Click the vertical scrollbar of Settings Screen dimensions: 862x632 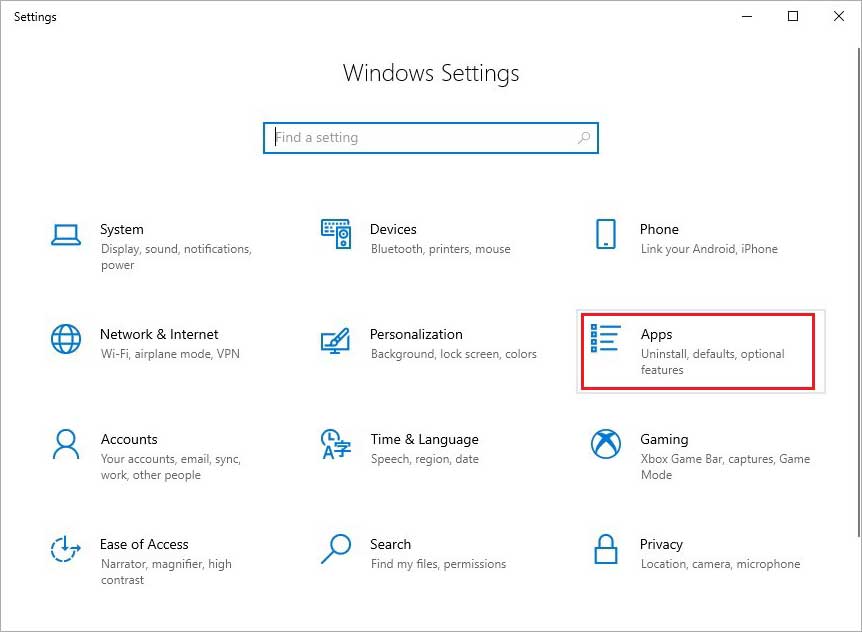859,291
